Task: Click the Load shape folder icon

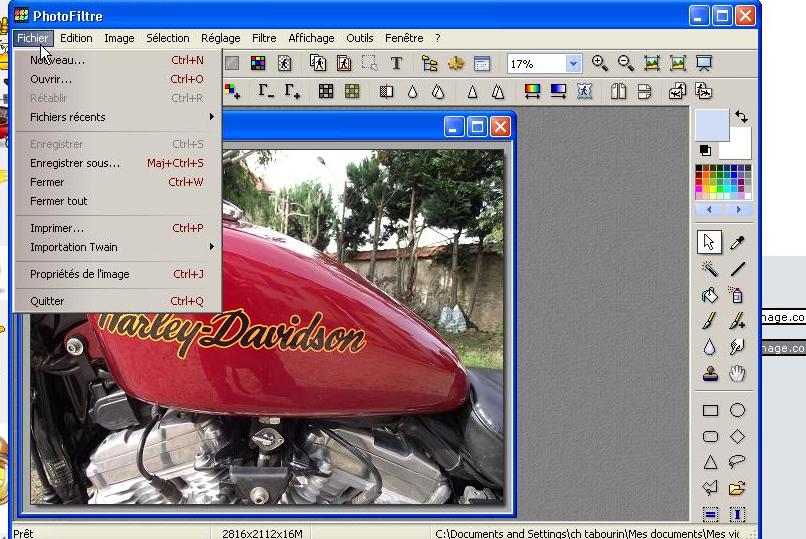Action: [x=737, y=488]
